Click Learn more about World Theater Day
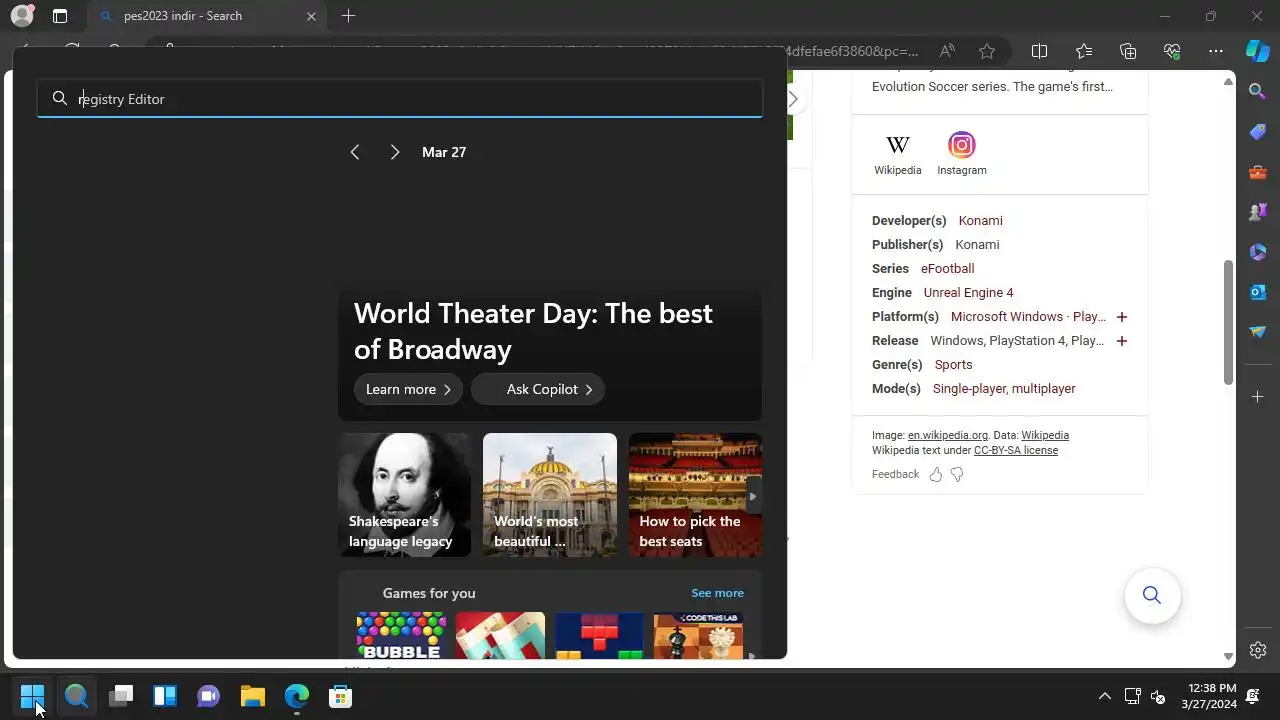This screenshot has width=1280, height=720. tap(408, 389)
